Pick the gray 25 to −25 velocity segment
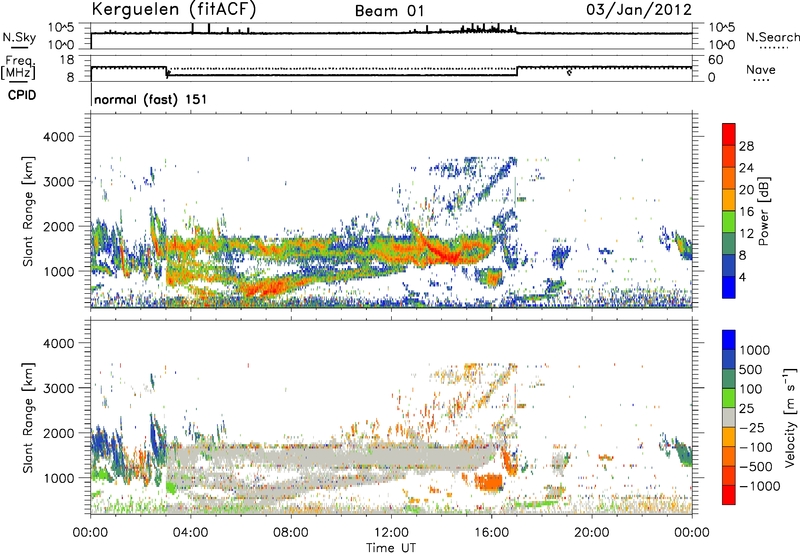800x554 pixels. point(729,417)
